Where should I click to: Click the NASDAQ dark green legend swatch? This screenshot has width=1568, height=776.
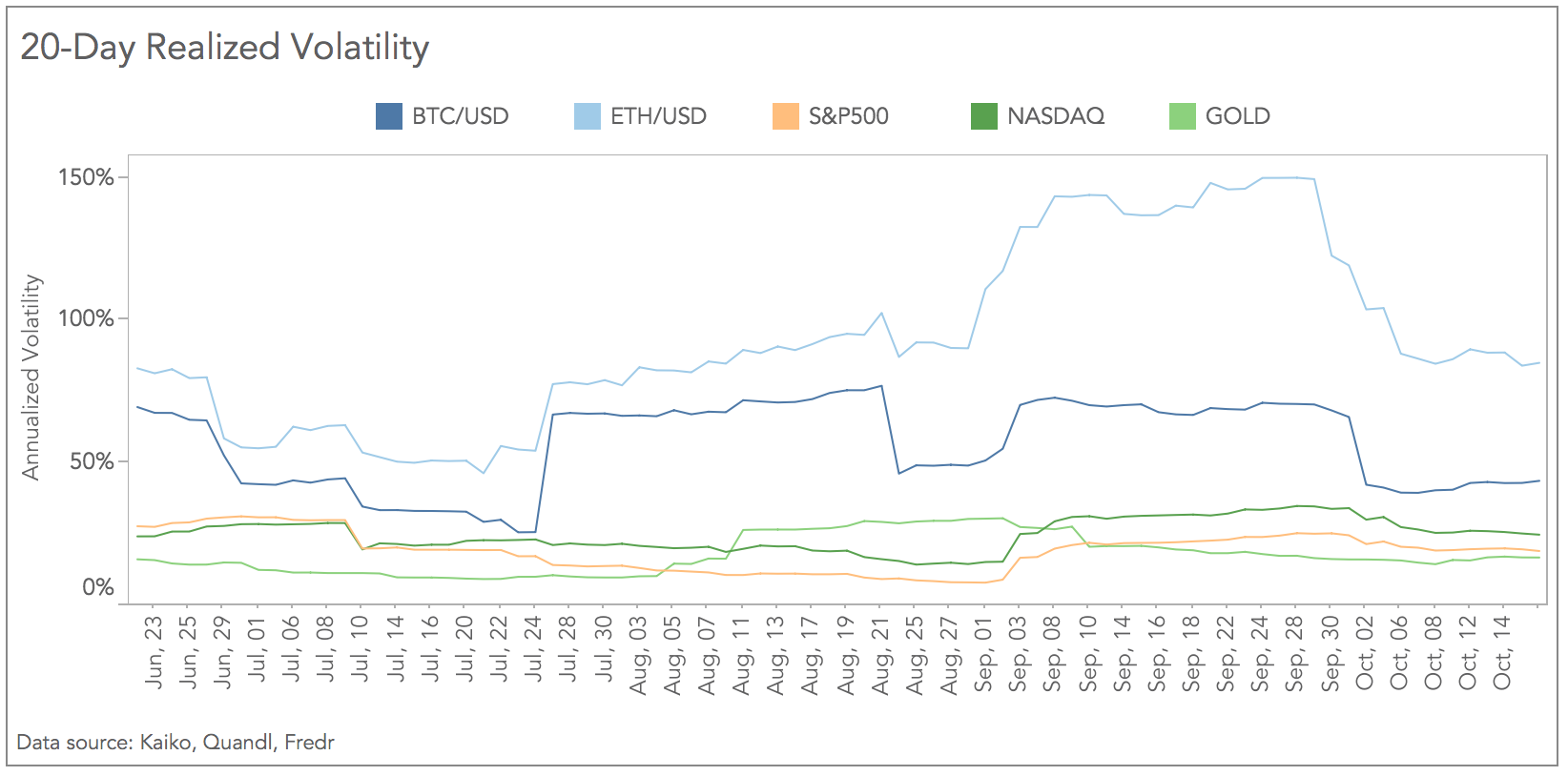(984, 116)
